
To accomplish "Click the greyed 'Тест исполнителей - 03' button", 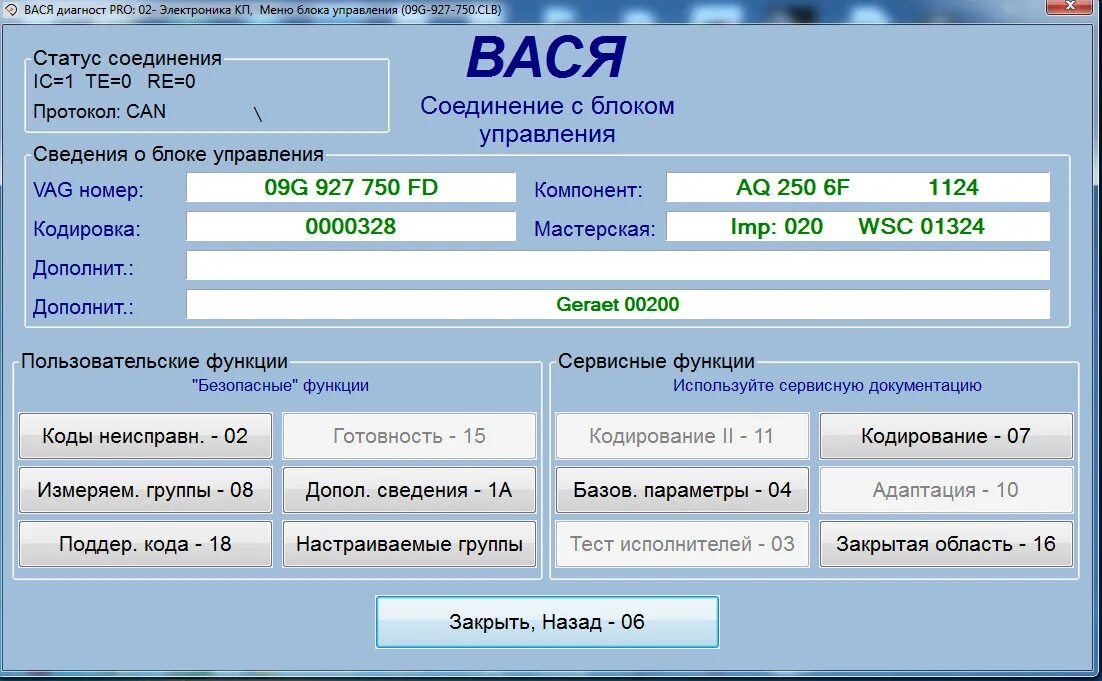I will [x=682, y=544].
